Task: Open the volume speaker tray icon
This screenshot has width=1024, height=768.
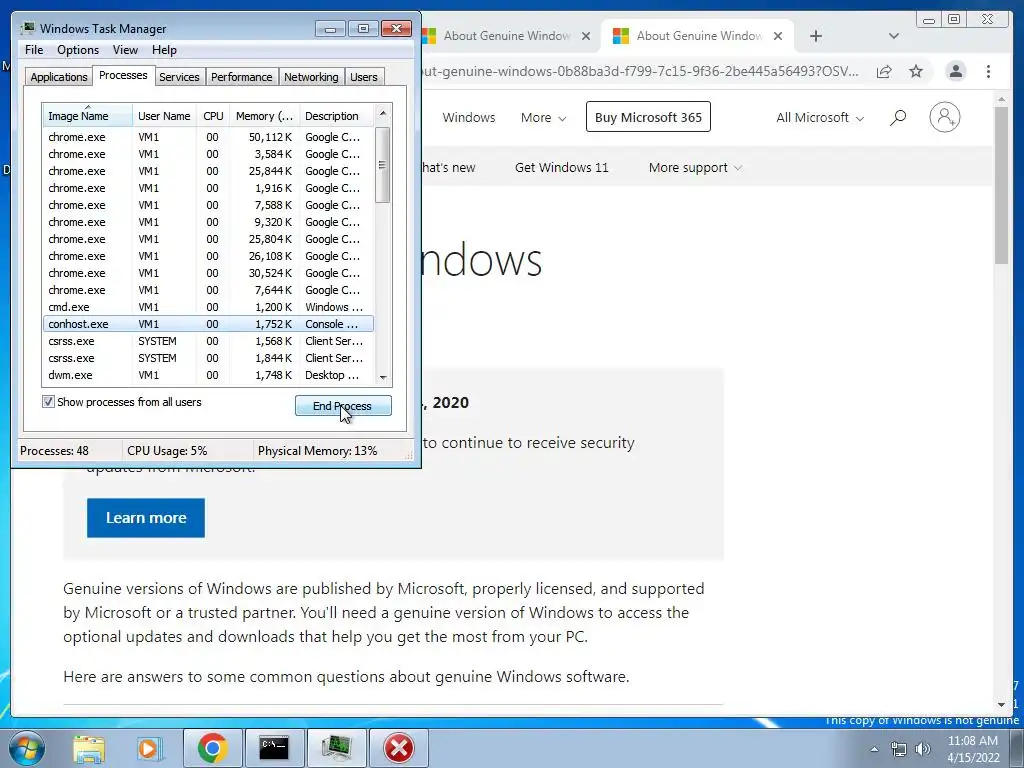Action: coord(923,749)
